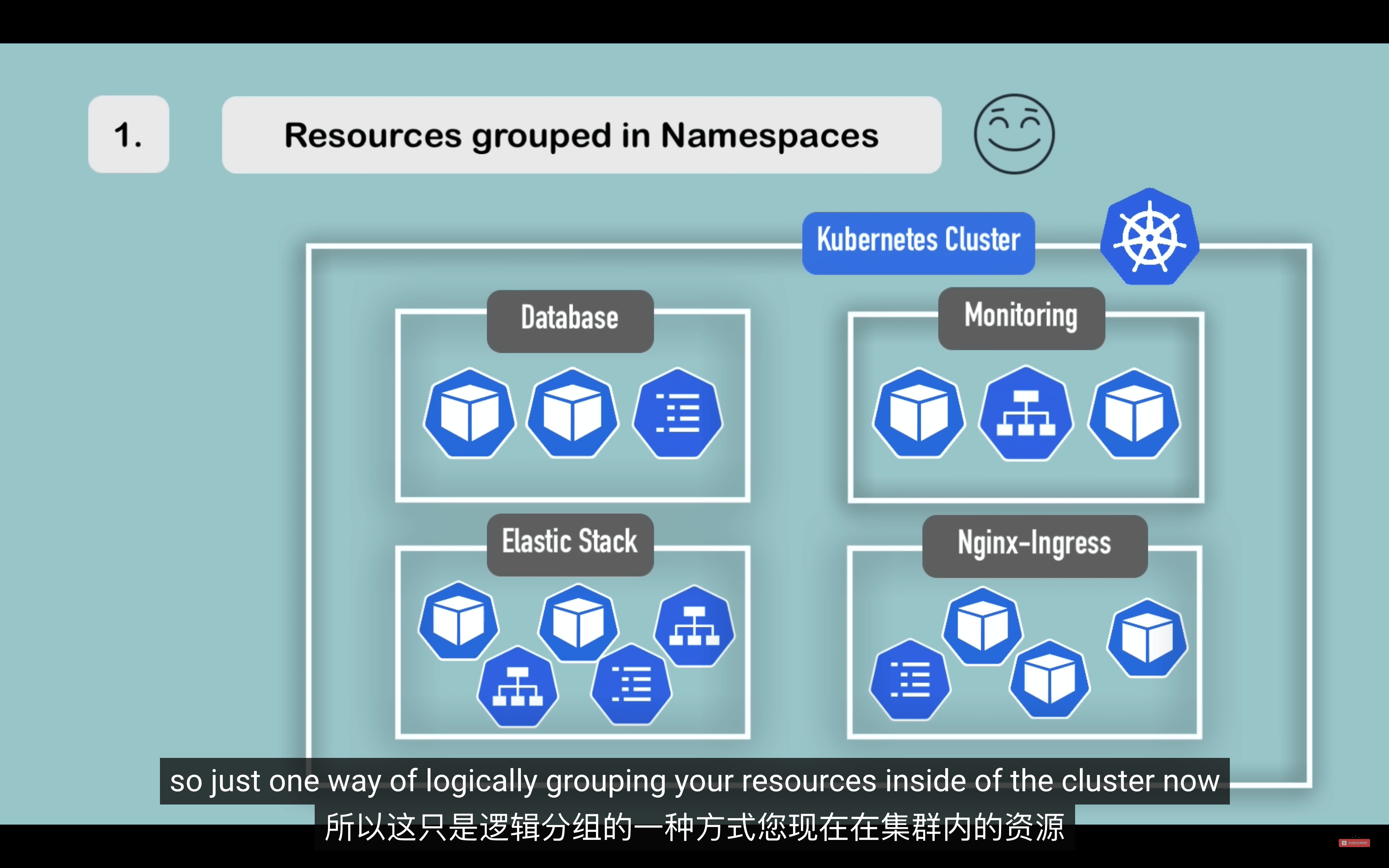Click the Database namespace label
1389x868 pixels.
(570, 321)
